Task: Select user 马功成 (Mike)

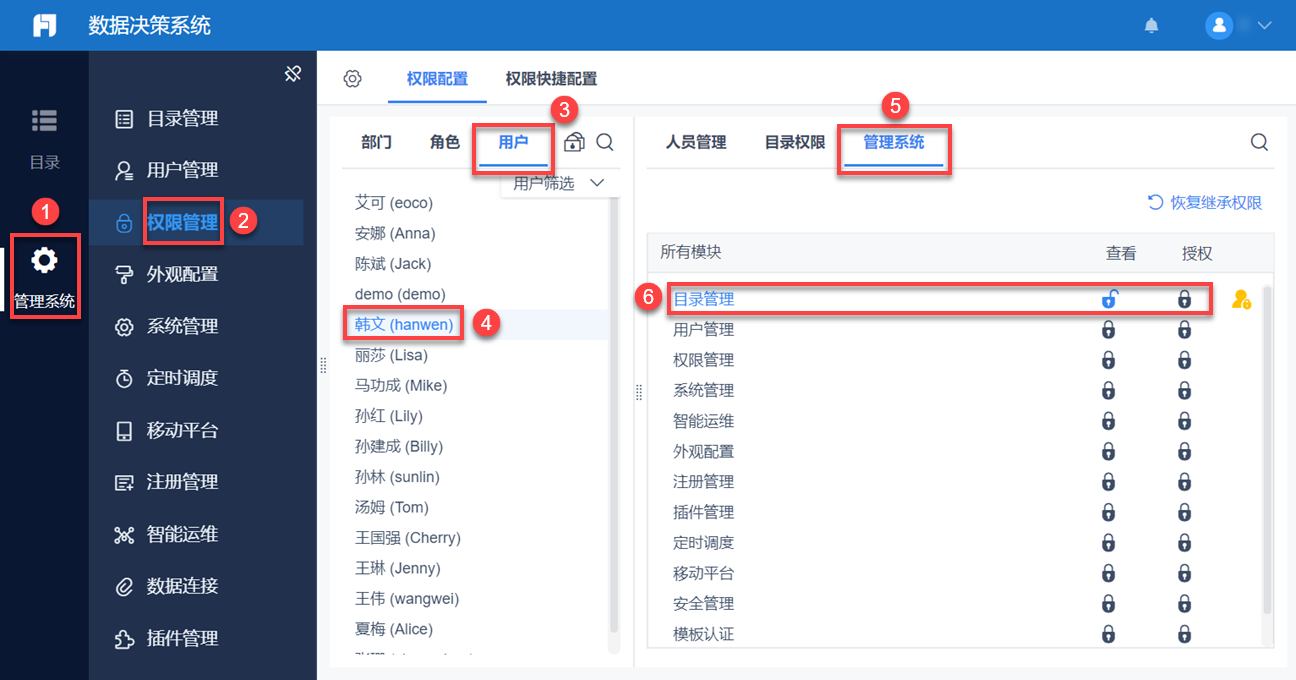Action: 401,386
